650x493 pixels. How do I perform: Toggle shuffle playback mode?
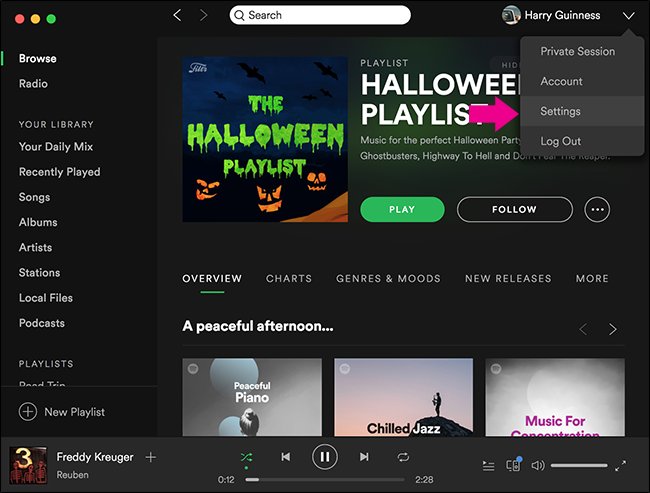coord(246,457)
